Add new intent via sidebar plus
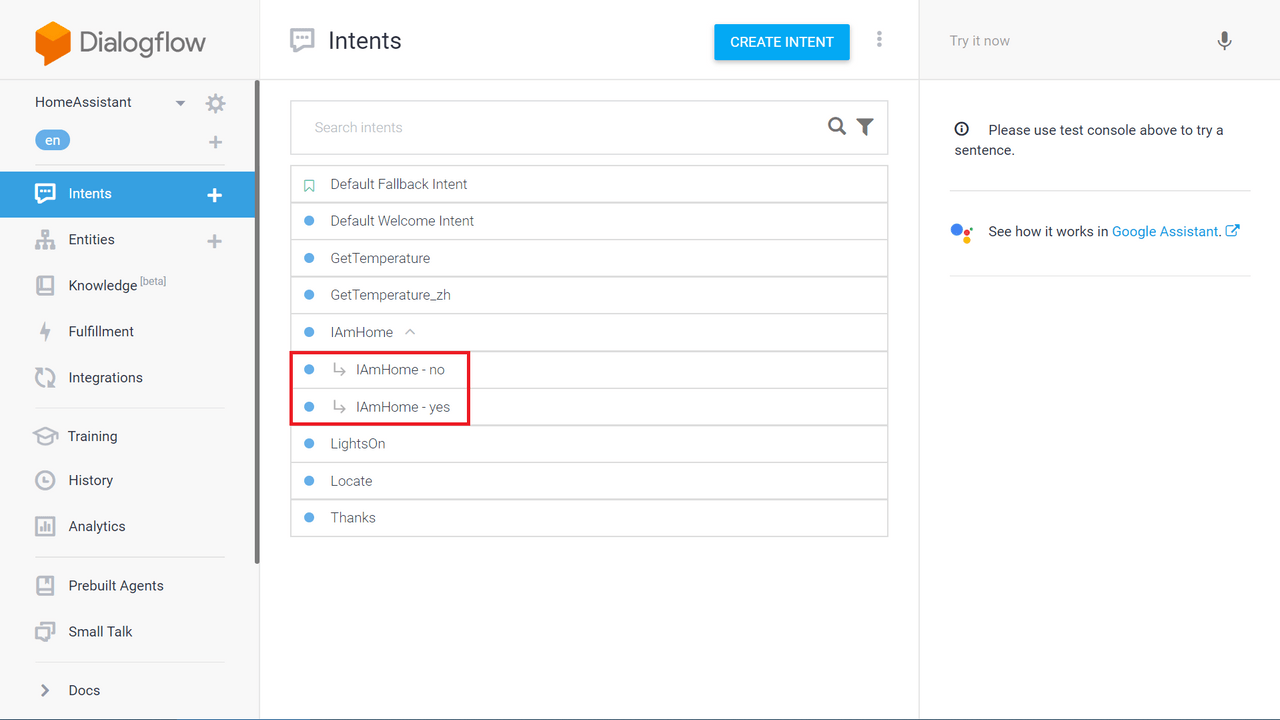 (214, 195)
